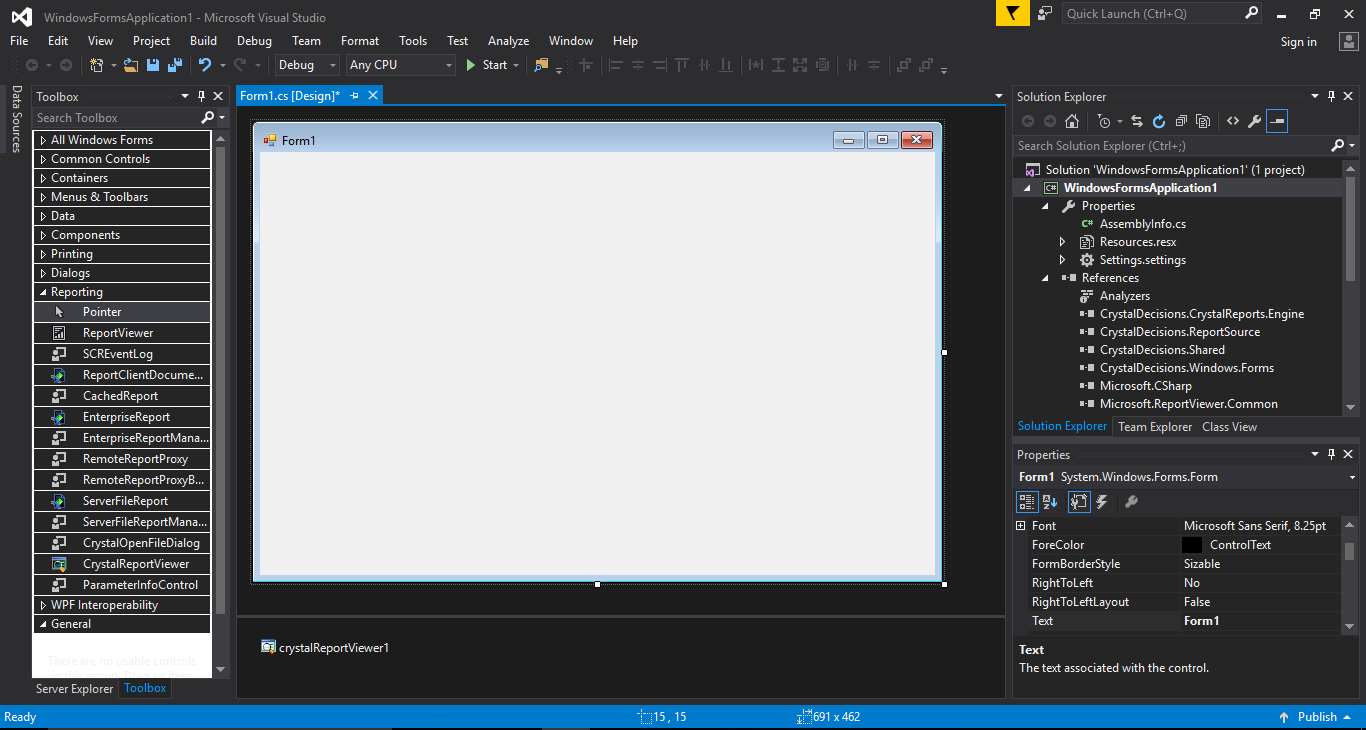Screen dimensions: 1366x730
Task: Click the Property Pages wrench in Properties panel
Action: (x=1132, y=502)
